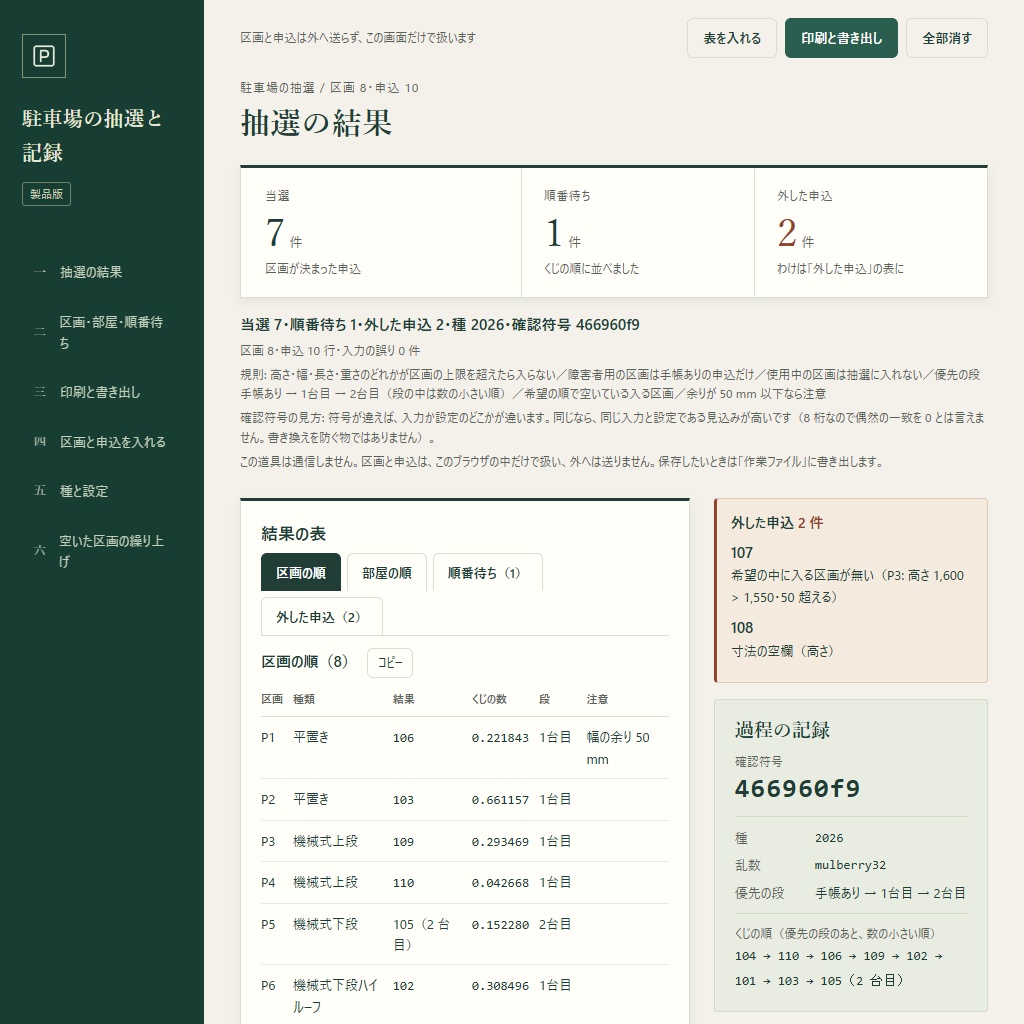Screen dimensions: 1024x1024
Task: Open 表を入れる in the top bar
Action: tap(731, 39)
